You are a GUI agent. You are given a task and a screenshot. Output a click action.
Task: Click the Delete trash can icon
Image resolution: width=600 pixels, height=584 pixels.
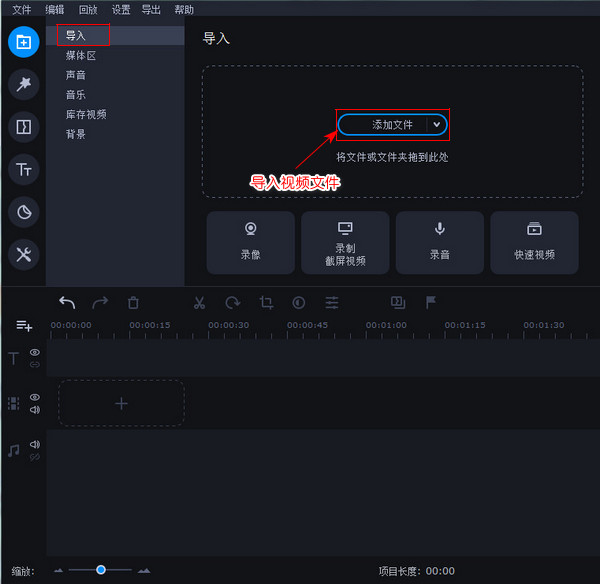pos(133,303)
